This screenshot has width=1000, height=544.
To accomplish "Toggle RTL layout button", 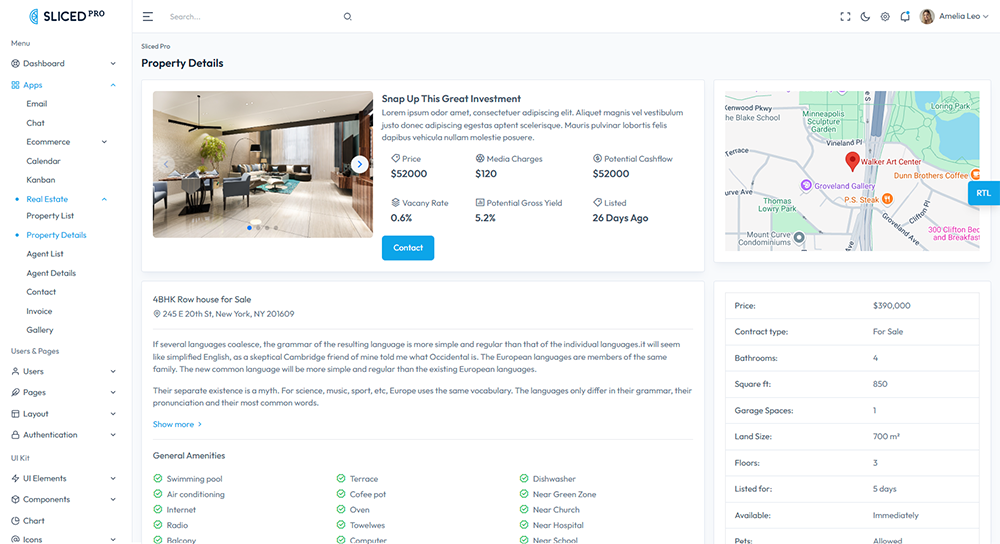I will (x=983, y=193).
